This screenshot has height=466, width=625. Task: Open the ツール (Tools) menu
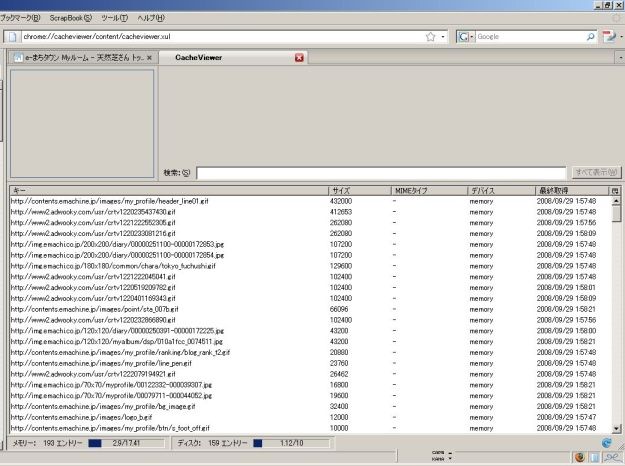[x=114, y=18]
